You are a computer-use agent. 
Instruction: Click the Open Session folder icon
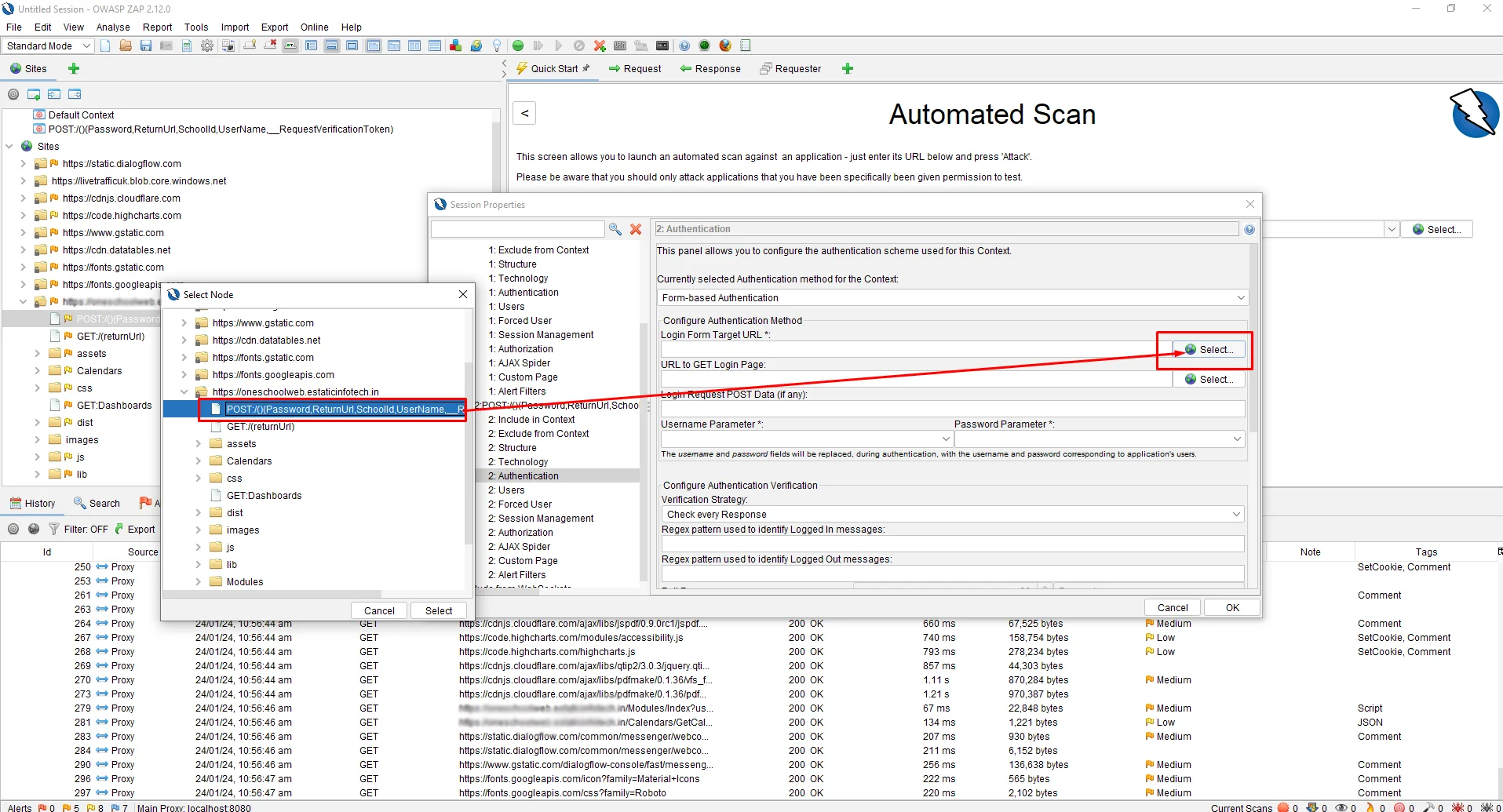pos(126,46)
